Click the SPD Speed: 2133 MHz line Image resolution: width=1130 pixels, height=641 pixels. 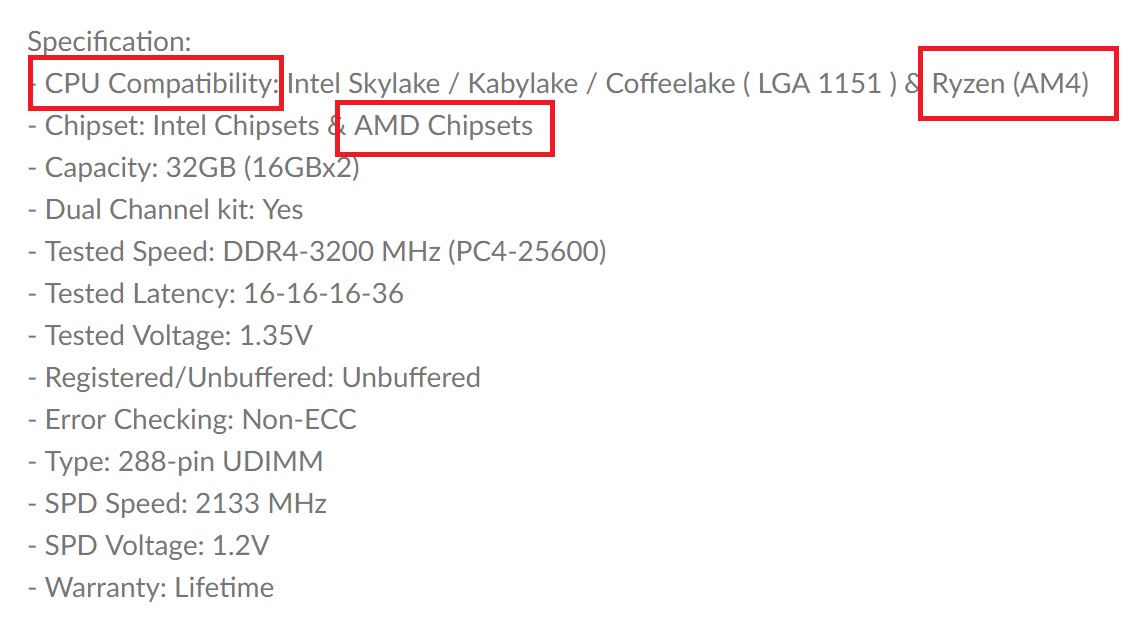coord(177,503)
